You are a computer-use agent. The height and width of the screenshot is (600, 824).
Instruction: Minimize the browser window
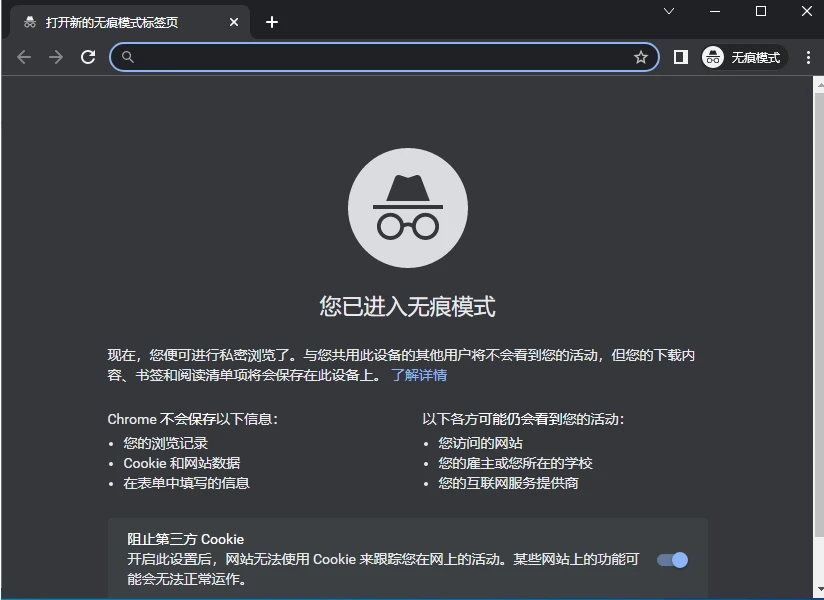coord(715,11)
